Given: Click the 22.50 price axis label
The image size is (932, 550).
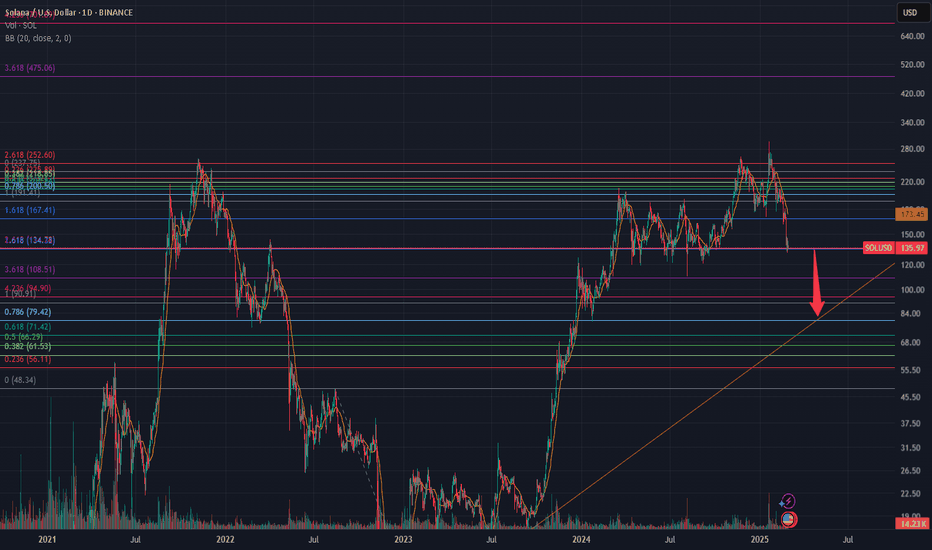Looking at the screenshot, I should pyautogui.click(x=912, y=494).
